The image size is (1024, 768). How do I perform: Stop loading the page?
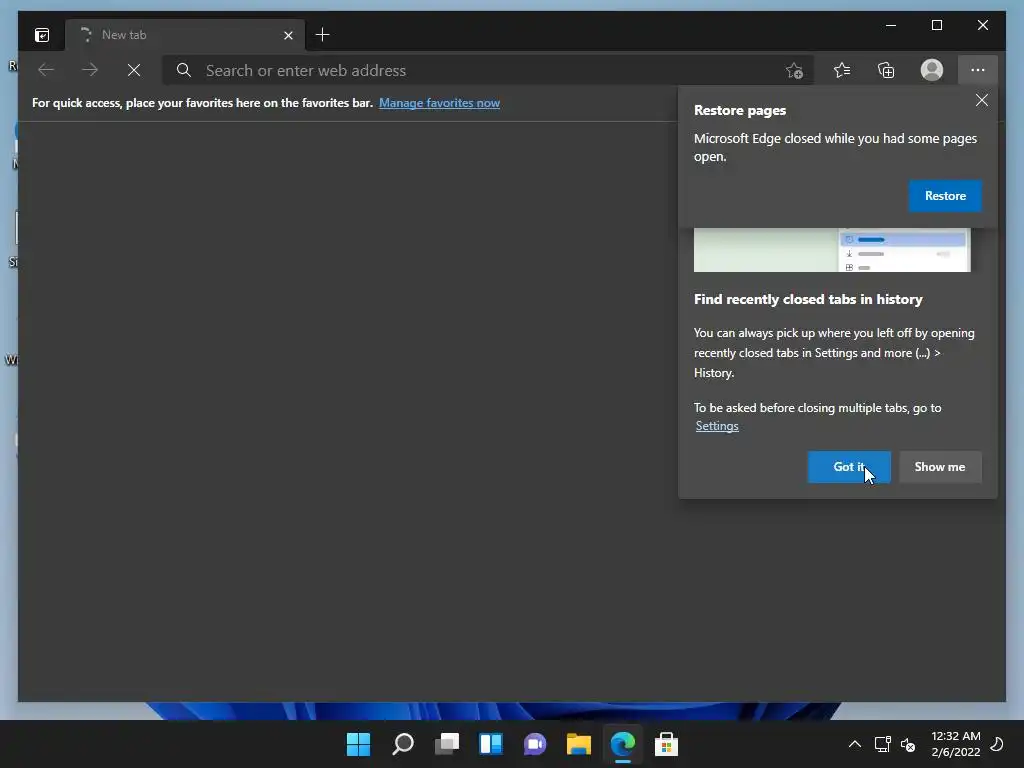pyautogui.click(x=134, y=70)
